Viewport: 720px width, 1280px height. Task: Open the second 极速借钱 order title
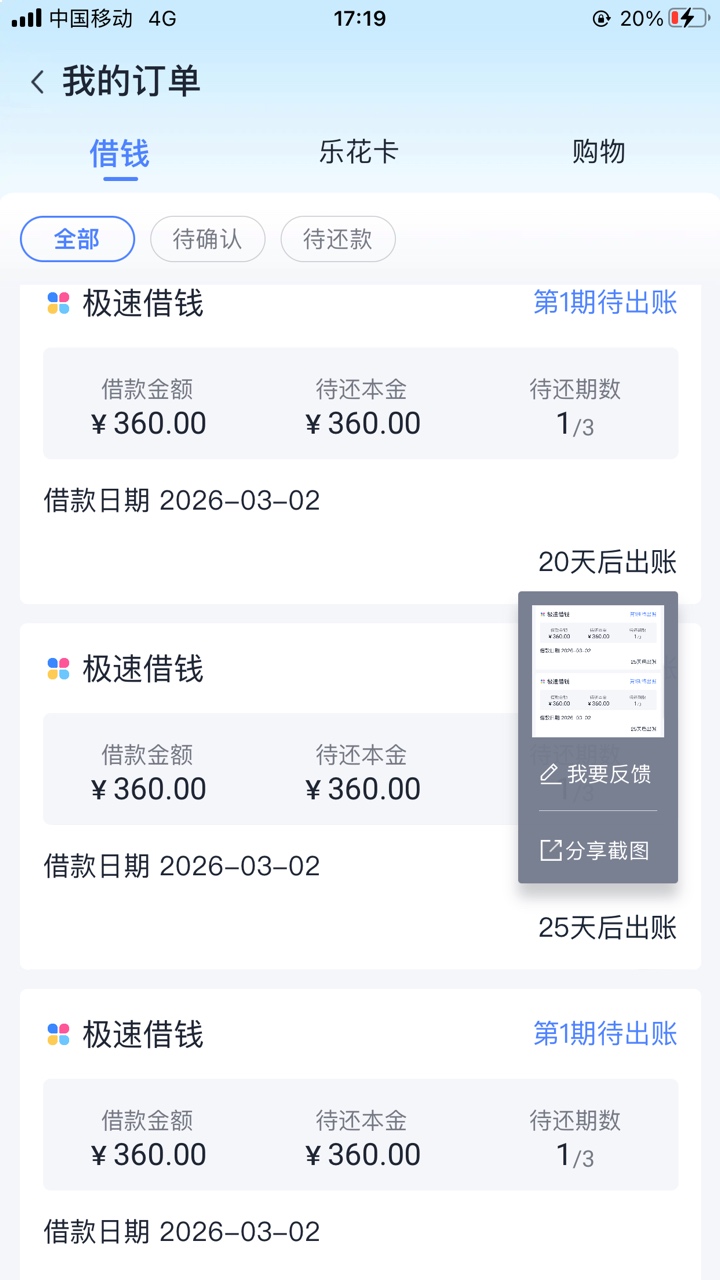click(x=143, y=669)
